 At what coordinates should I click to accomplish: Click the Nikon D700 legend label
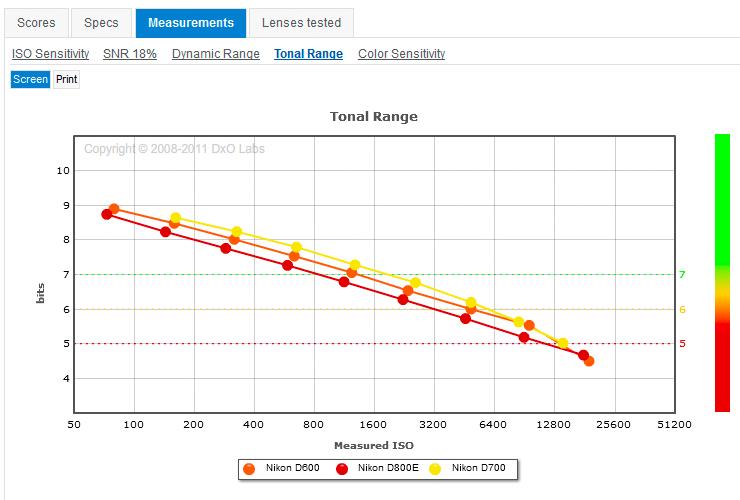(x=479, y=468)
